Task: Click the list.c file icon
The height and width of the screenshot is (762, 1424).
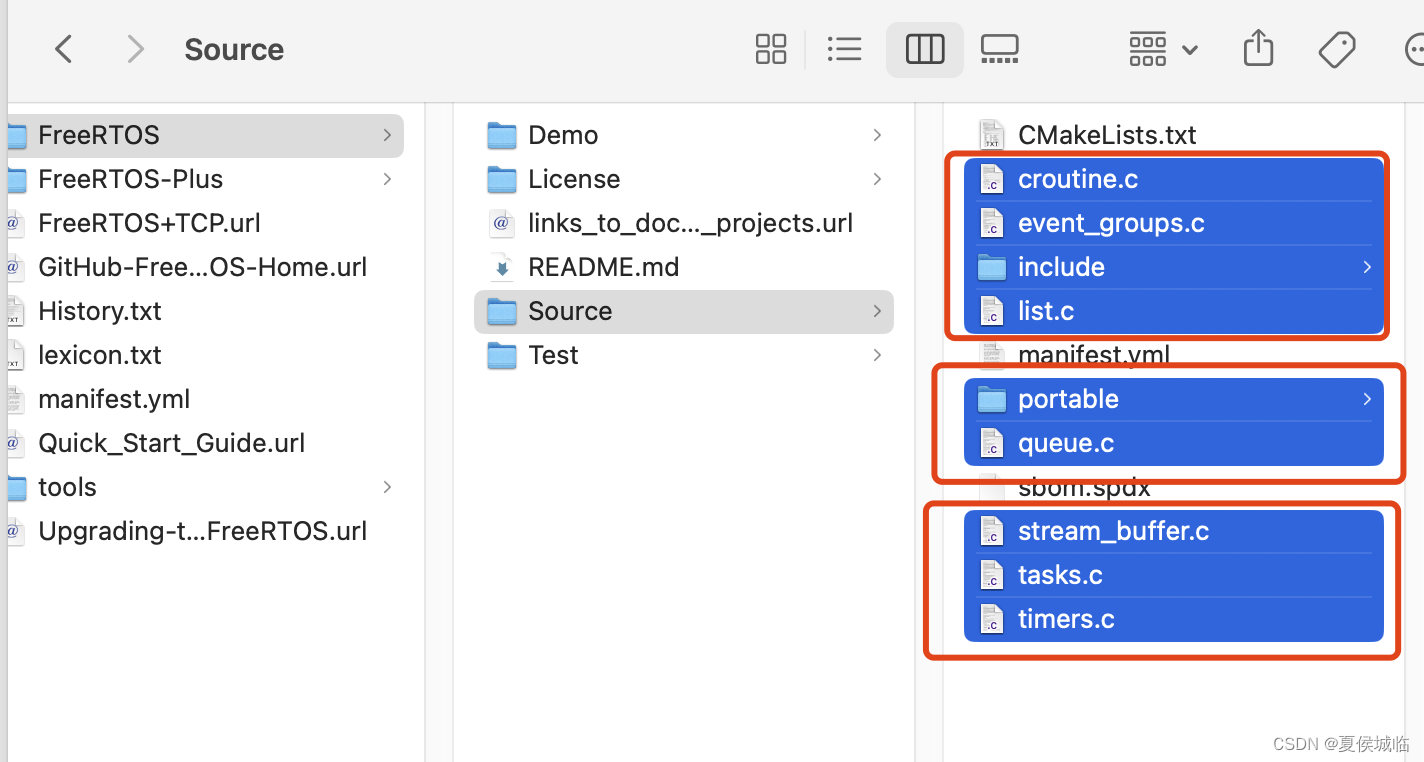Action: [991, 311]
